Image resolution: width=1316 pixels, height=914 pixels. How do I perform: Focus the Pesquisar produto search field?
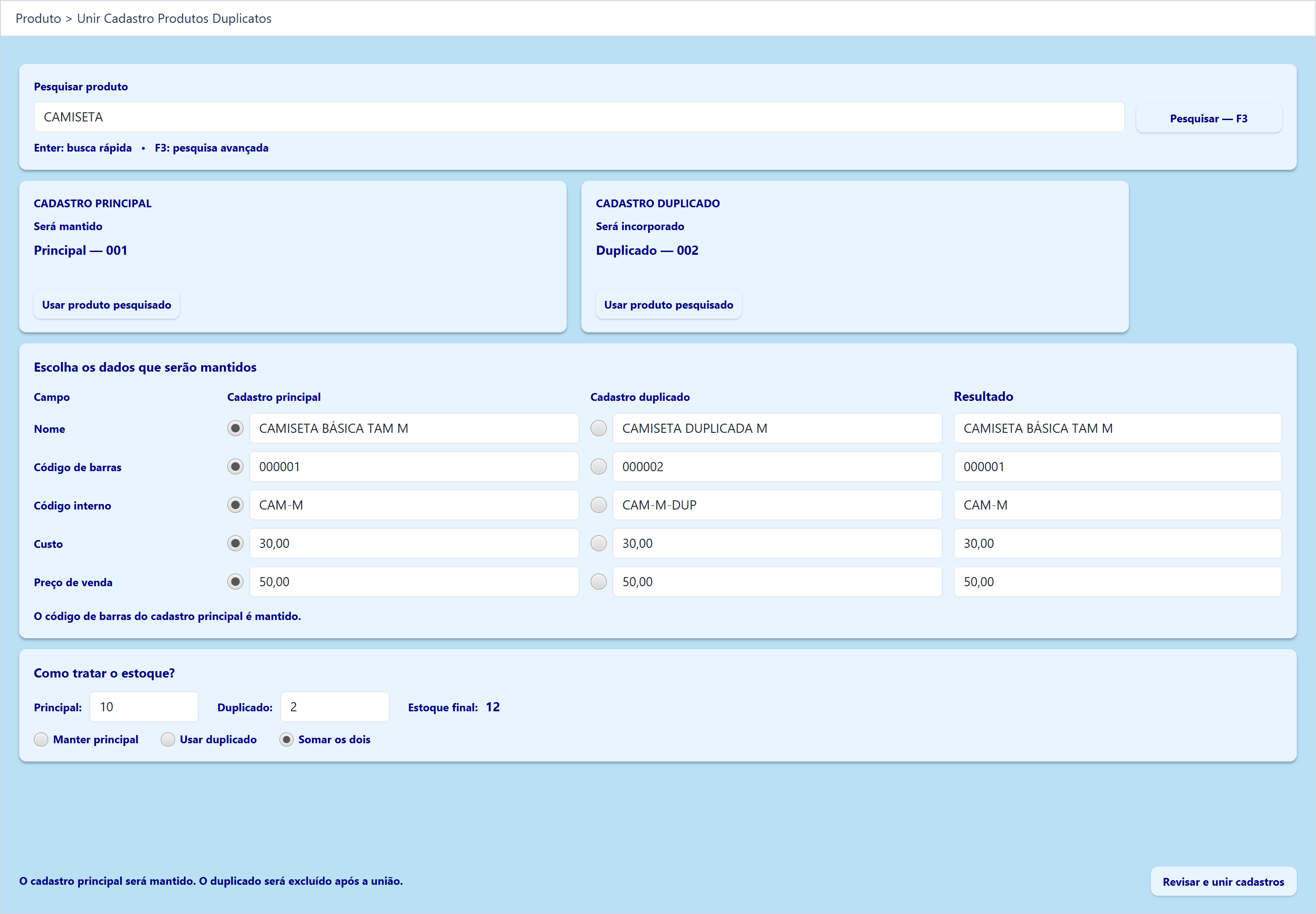point(580,117)
